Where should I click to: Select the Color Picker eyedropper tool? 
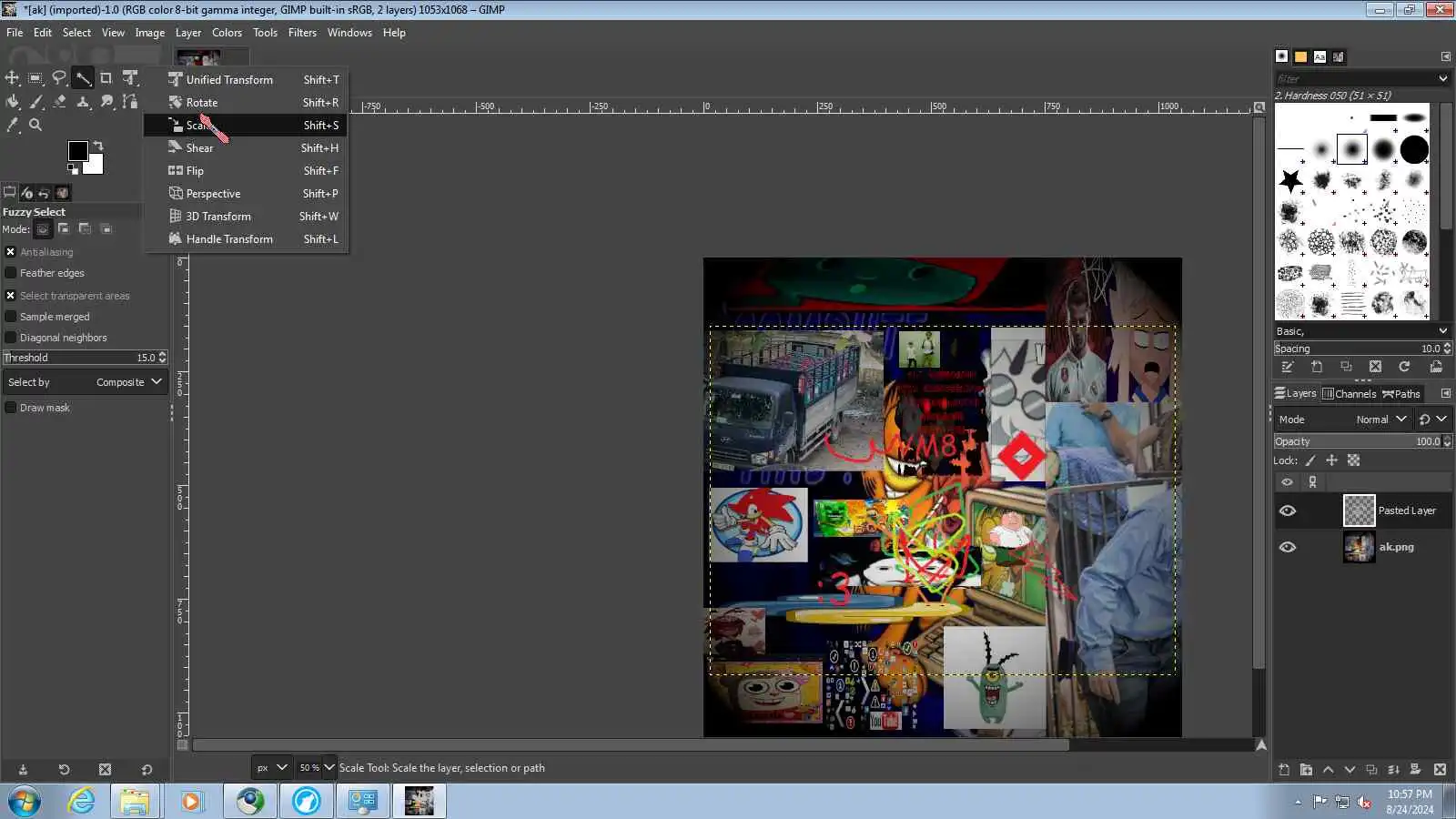coord(12,126)
